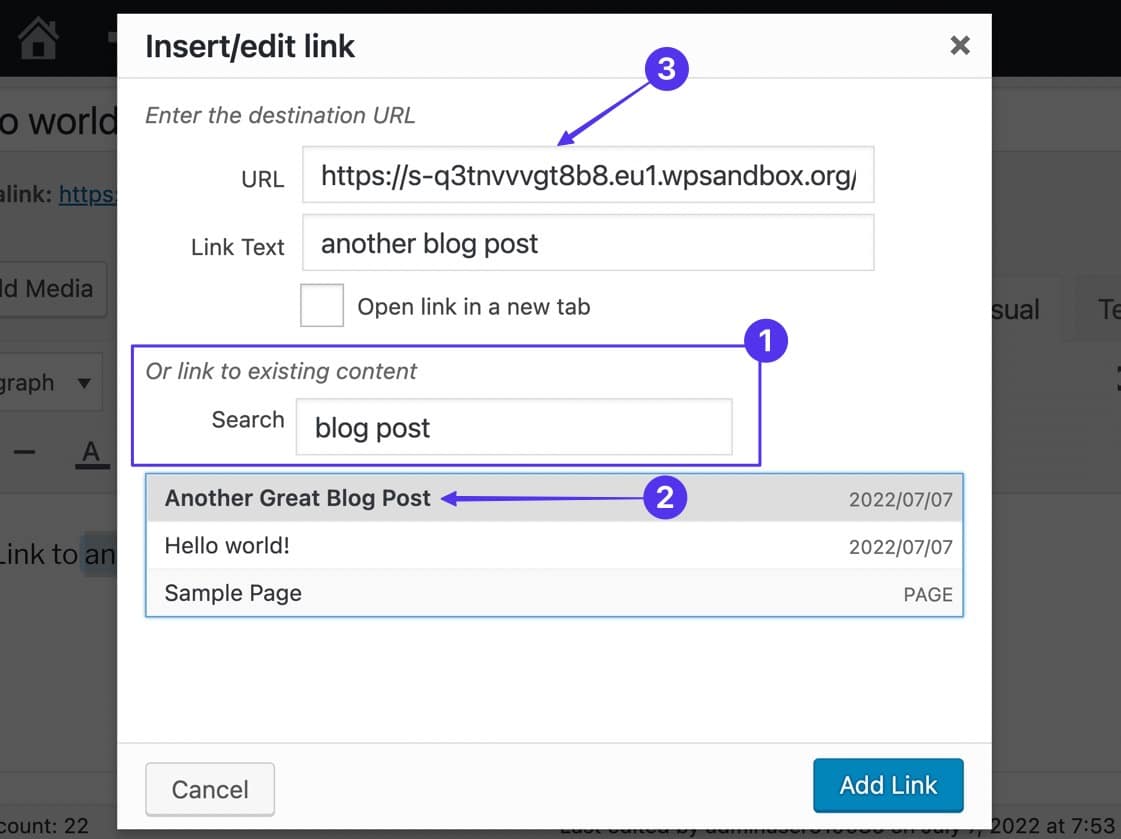The image size is (1121, 839).
Task: Open the text color tool
Action: coord(91,450)
